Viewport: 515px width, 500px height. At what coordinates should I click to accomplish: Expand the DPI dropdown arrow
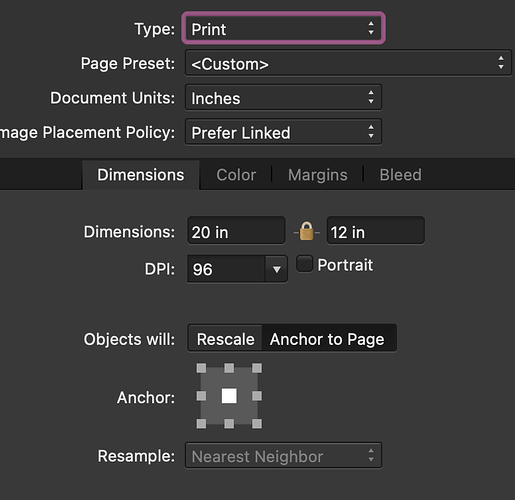276,269
